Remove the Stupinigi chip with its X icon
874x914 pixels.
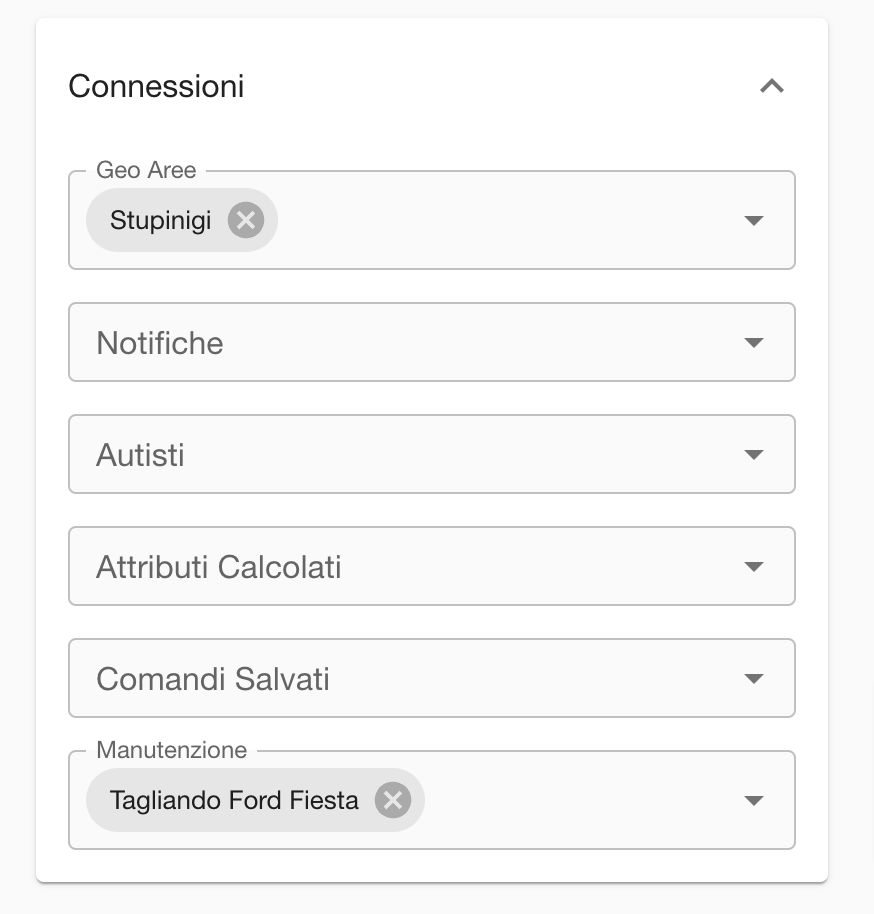pos(245,220)
